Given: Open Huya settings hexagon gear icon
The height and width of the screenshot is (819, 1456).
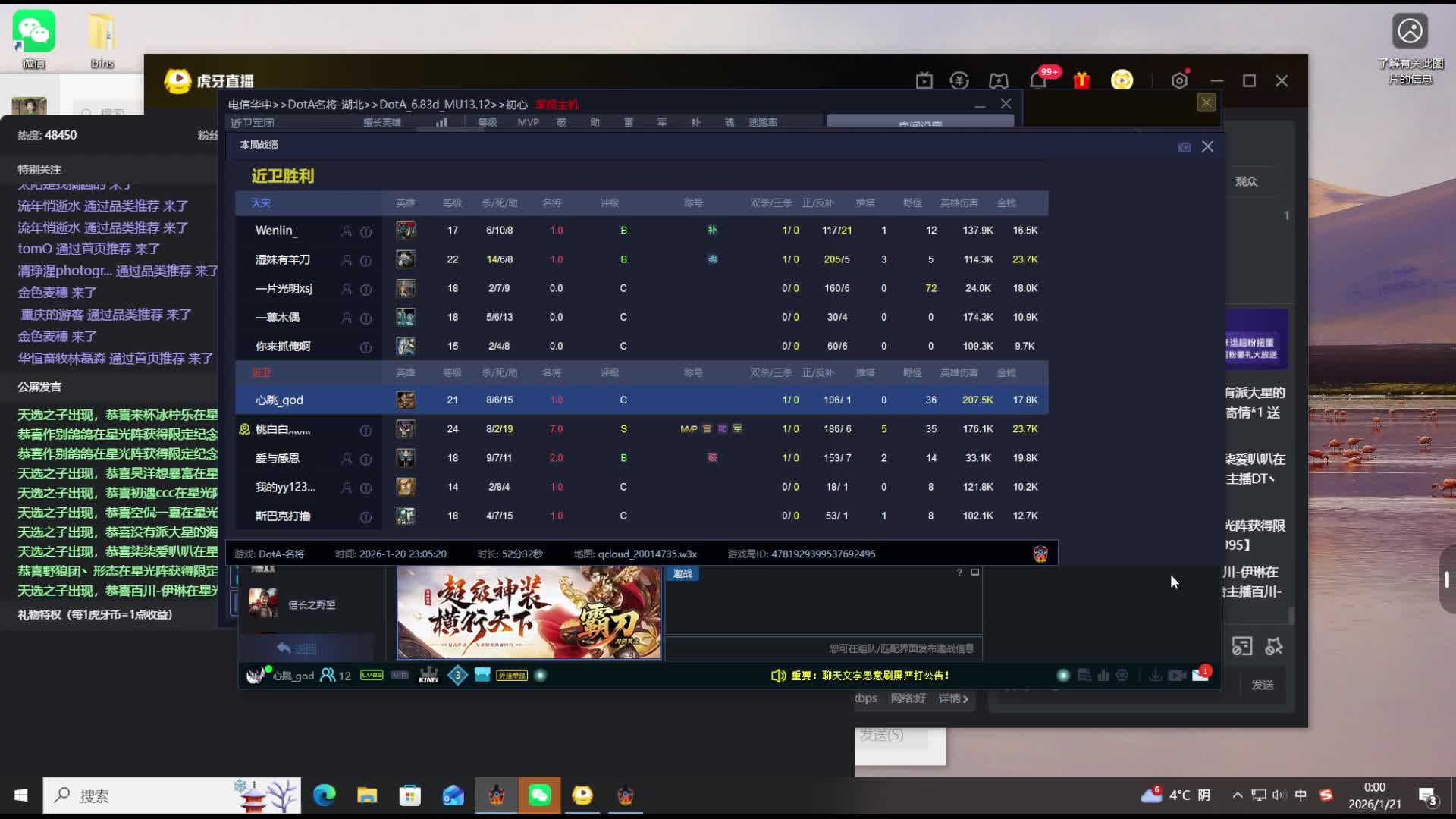Looking at the screenshot, I should (1179, 80).
